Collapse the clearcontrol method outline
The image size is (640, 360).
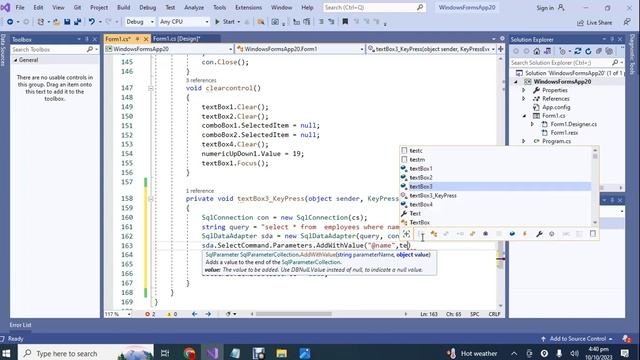tap(151, 88)
